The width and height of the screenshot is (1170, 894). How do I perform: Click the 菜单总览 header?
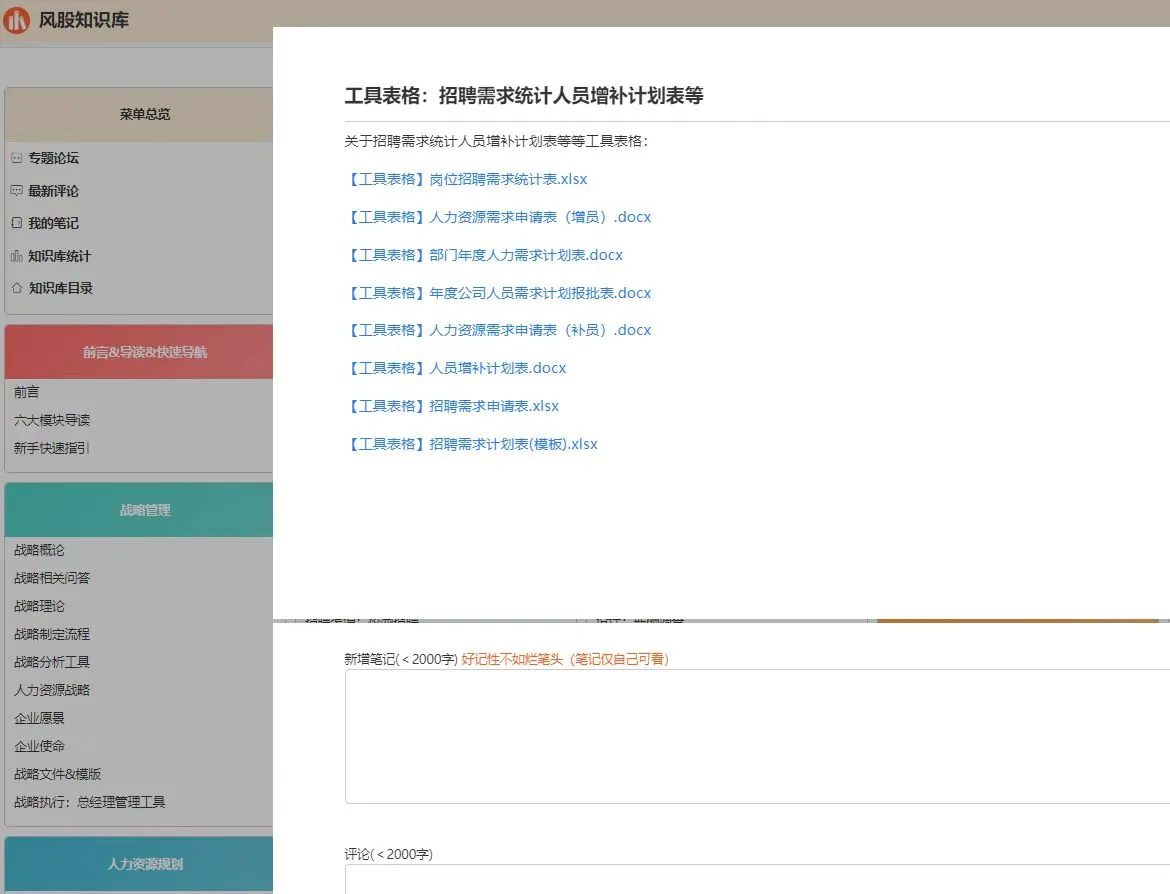pos(139,114)
